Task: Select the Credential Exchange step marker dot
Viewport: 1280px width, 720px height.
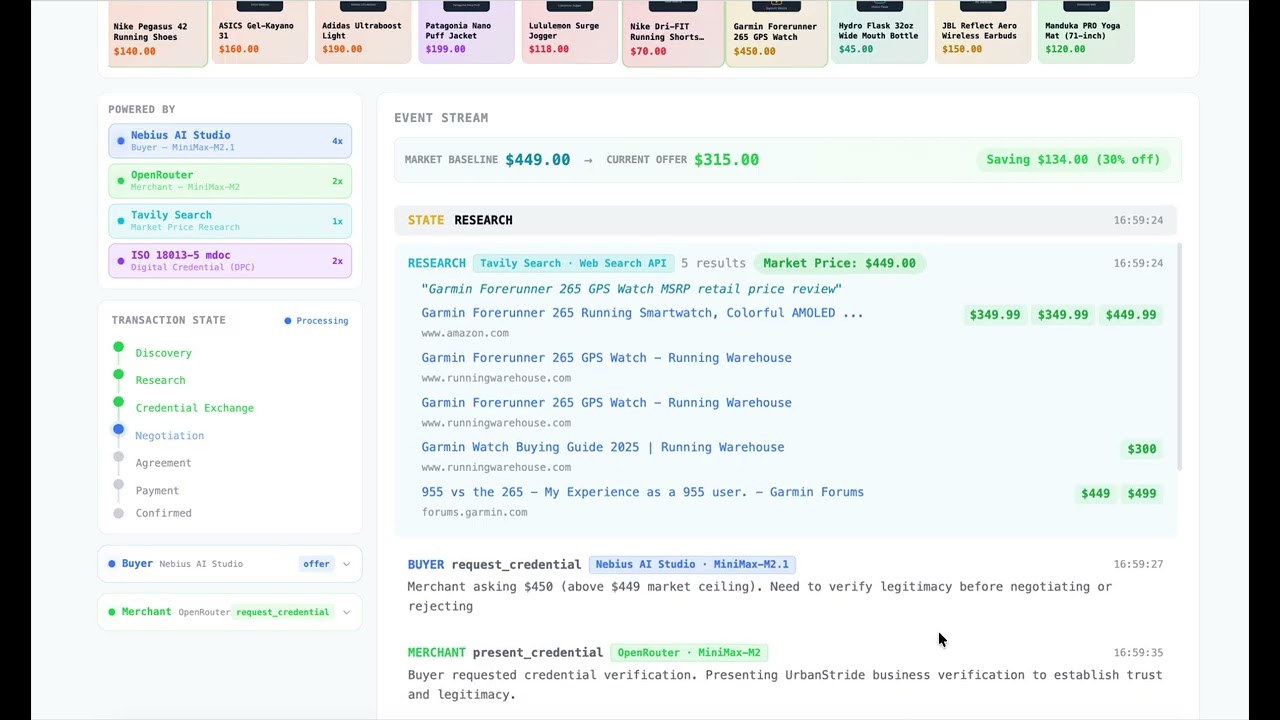Action: coord(118,402)
